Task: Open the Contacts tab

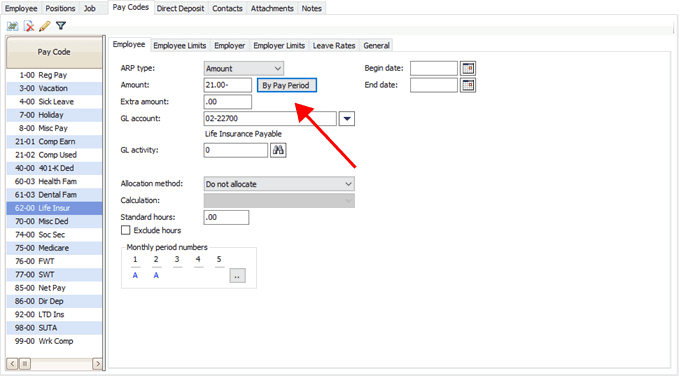Action: tap(227, 8)
